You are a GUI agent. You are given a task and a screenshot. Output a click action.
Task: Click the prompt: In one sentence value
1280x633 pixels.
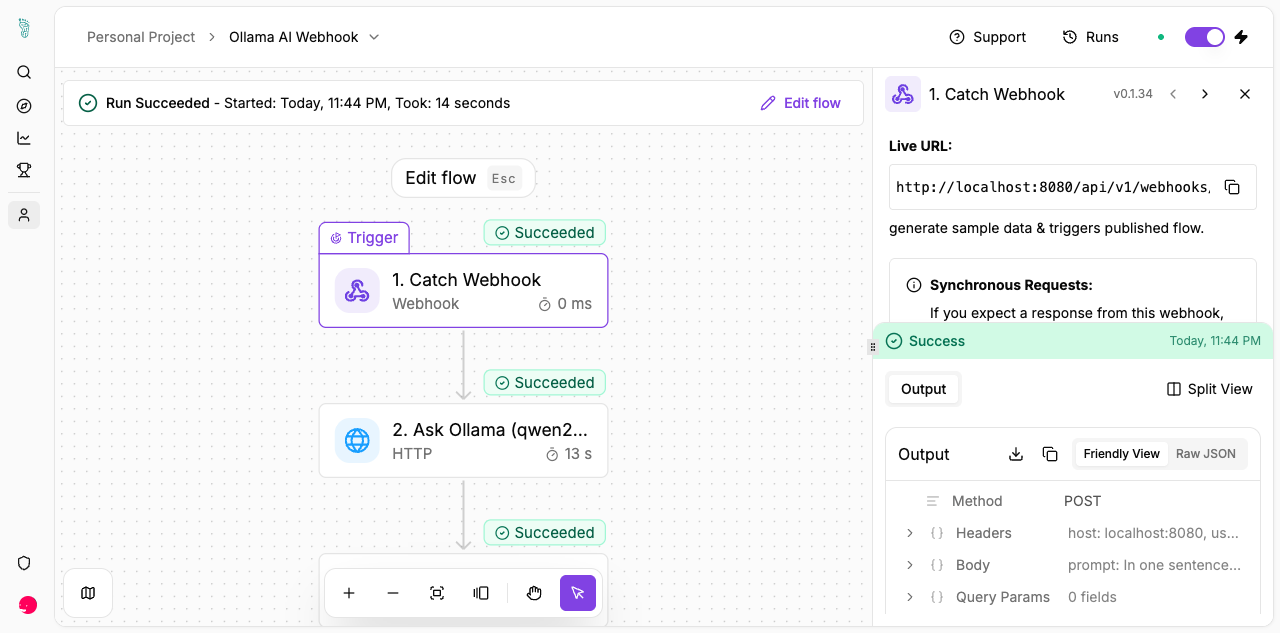coord(1154,565)
